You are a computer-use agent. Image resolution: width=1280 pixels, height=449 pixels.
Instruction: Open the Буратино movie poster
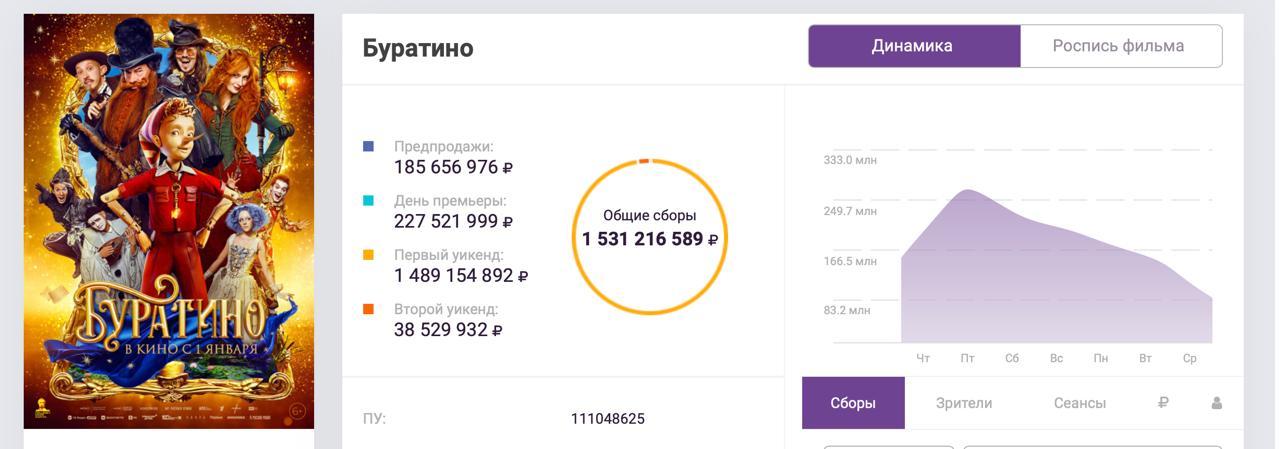click(169, 220)
